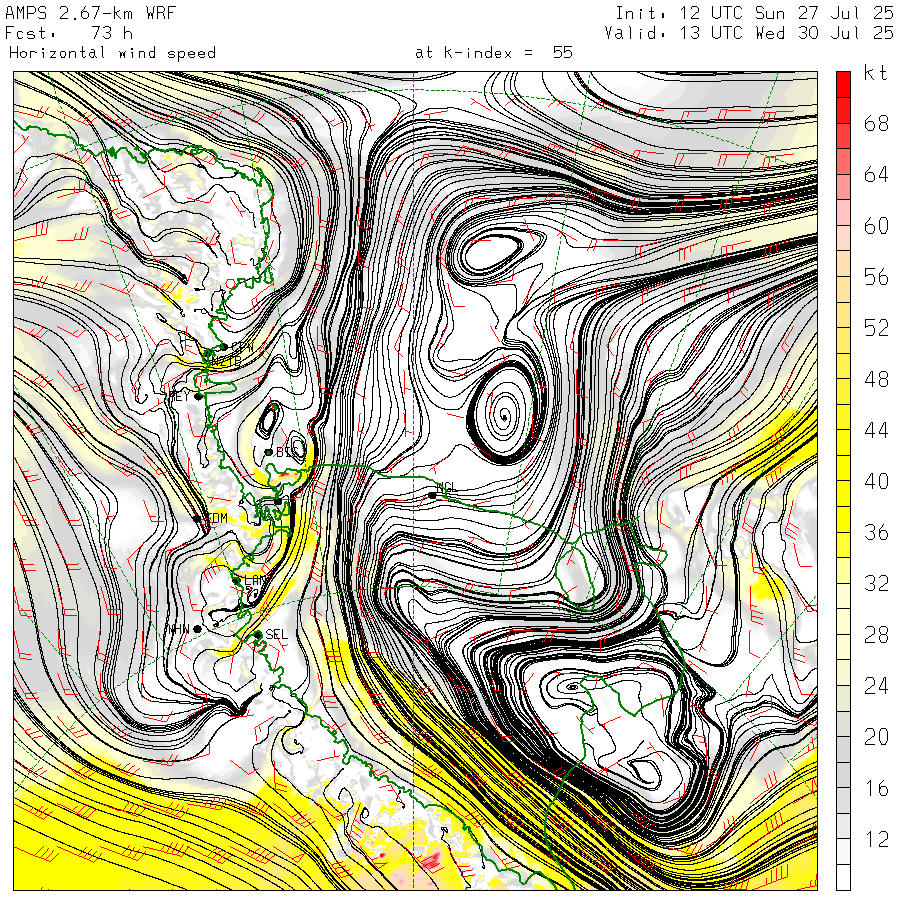Click the 44 value on the color scale

pos(876,430)
